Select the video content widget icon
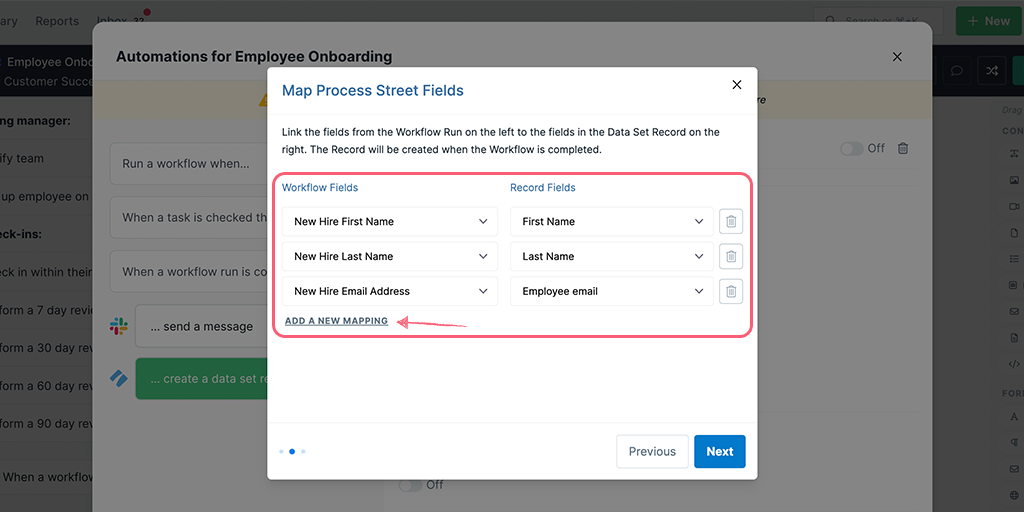Screen dimensions: 1024x512 [1014, 206]
